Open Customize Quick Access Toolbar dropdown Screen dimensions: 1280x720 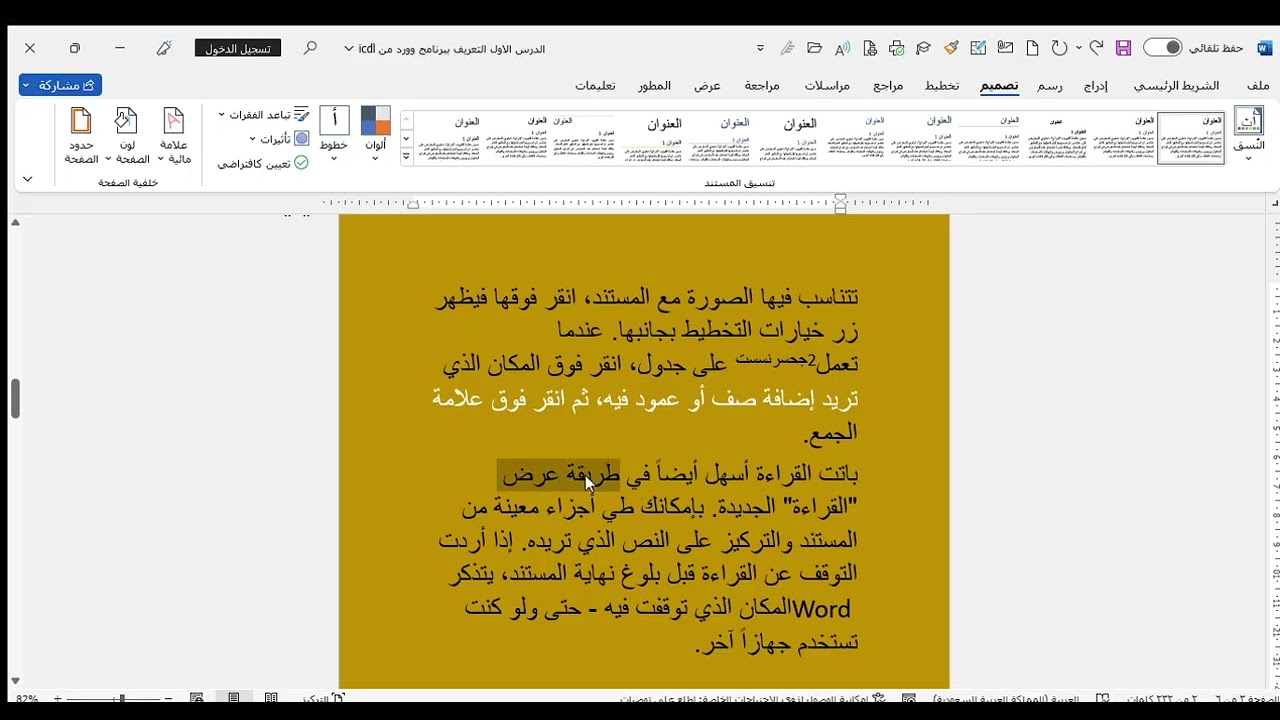[x=760, y=48]
